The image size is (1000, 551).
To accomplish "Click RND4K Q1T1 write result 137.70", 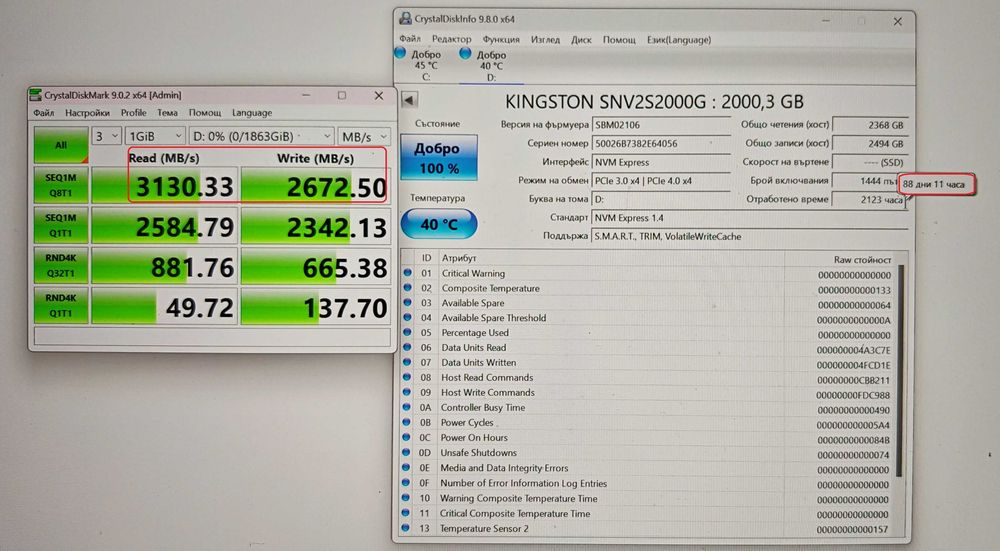I will 316,306.
